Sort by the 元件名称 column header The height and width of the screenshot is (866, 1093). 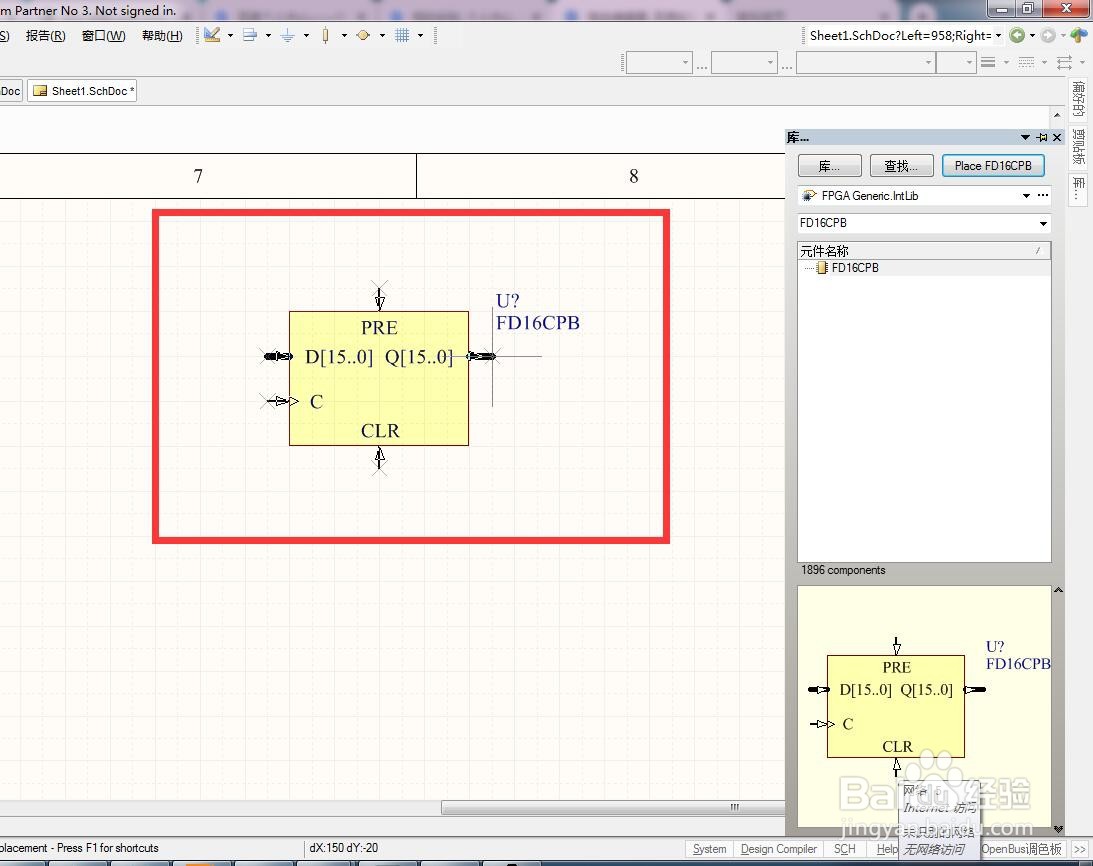tap(924, 251)
